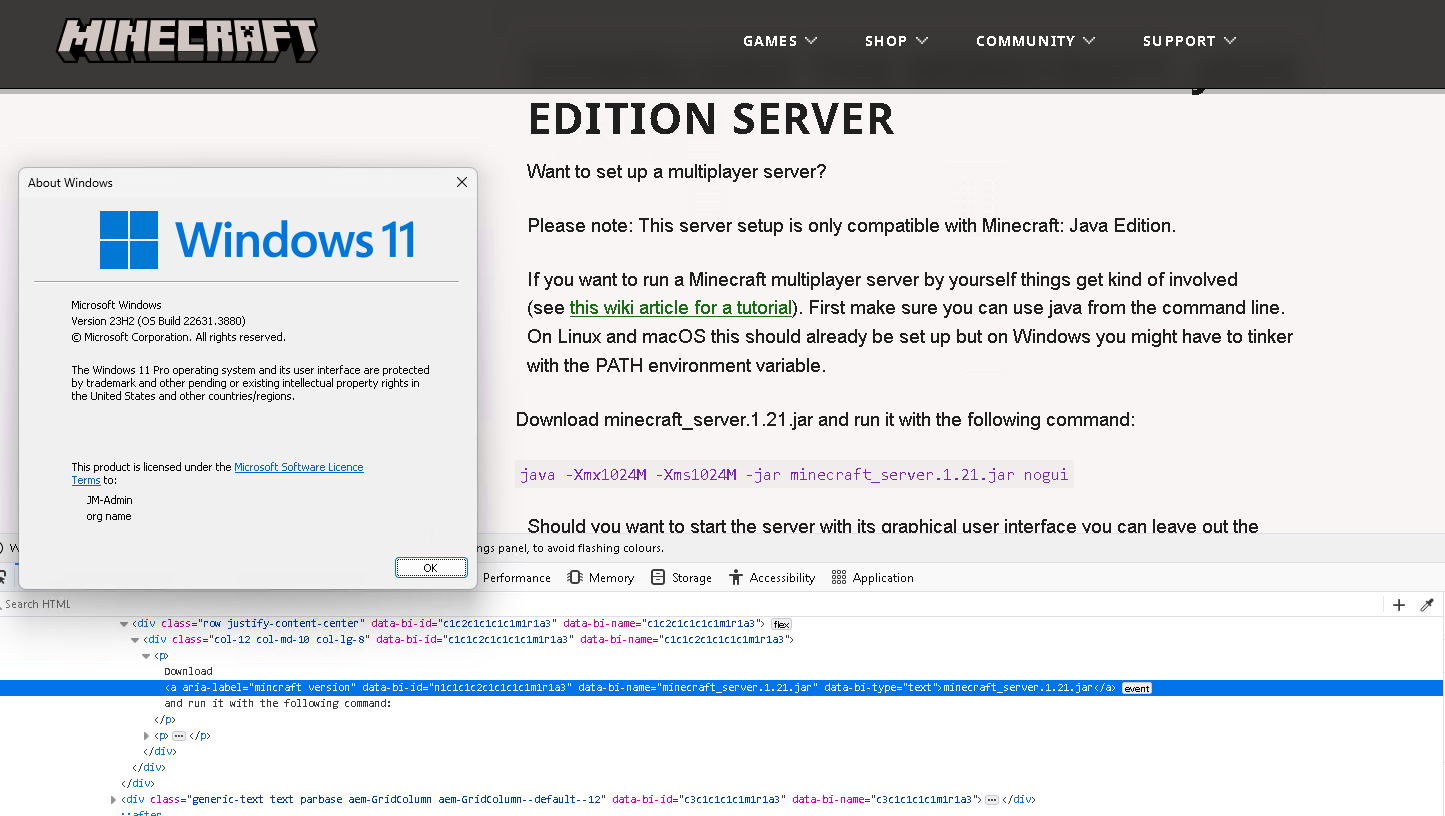1445x816 pixels.
Task: Collapse the row justify-content-center div node
Action: [125, 624]
